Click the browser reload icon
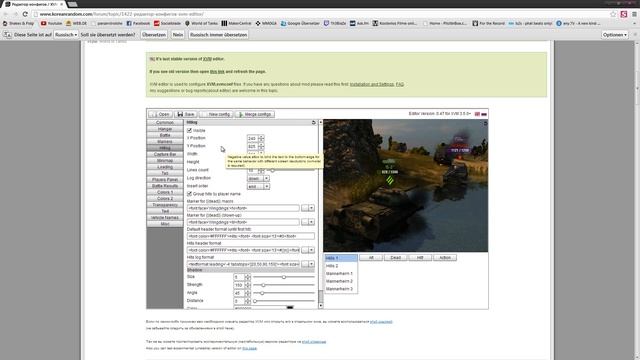 (x=25, y=14)
